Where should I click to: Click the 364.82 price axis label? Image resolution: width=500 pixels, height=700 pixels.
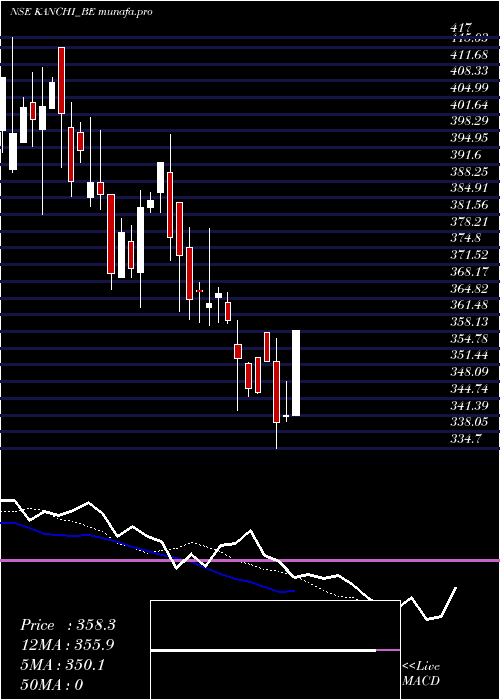click(469, 288)
